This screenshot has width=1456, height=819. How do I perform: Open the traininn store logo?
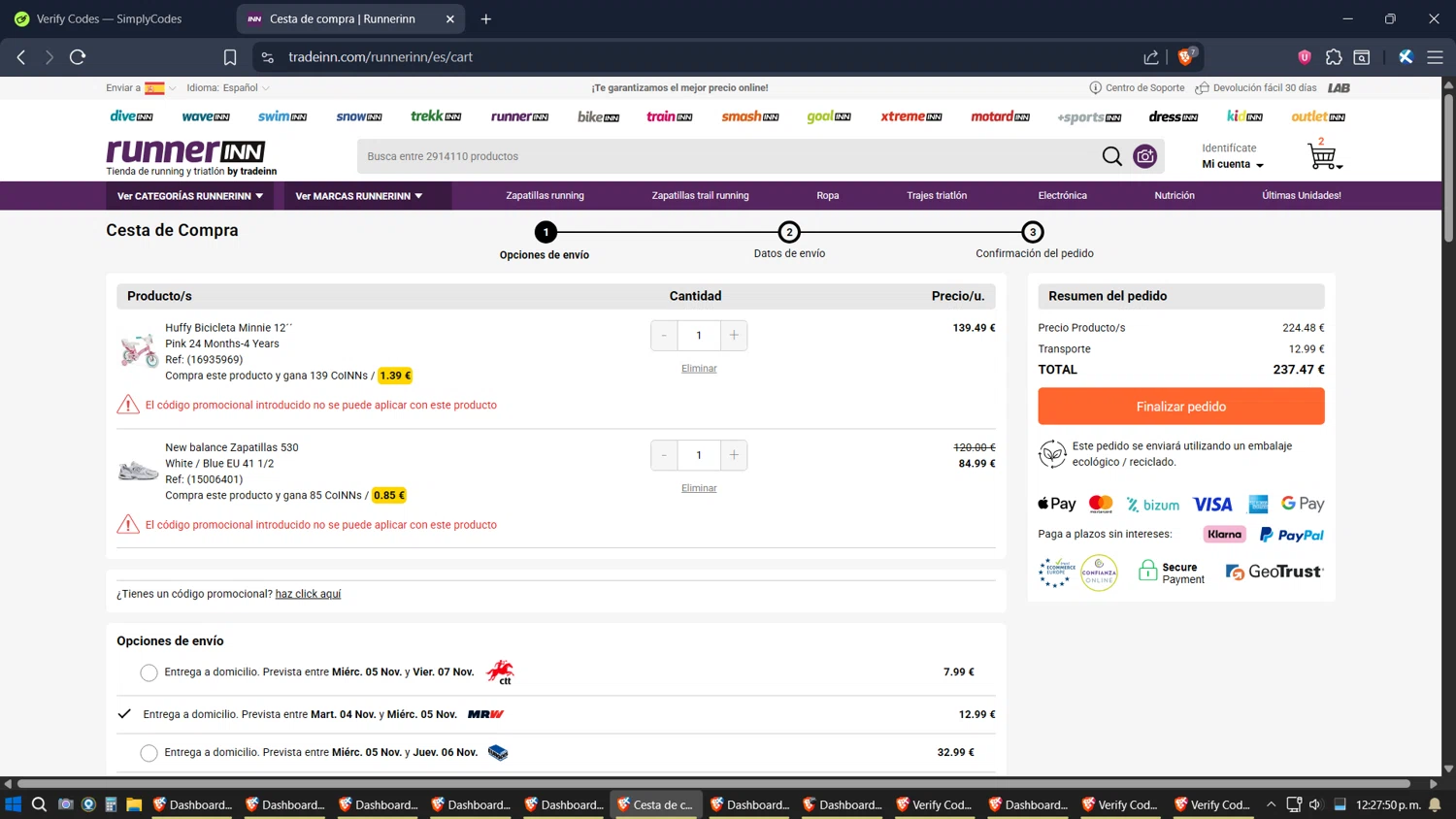point(670,116)
